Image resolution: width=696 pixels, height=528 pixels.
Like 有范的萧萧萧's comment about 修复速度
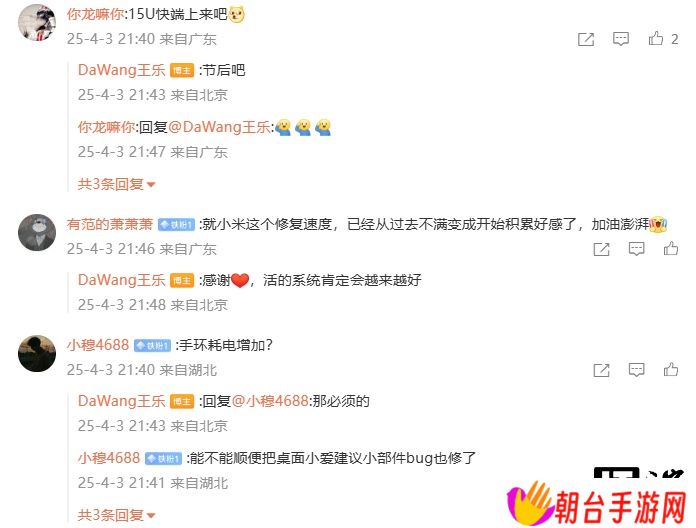point(671,248)
